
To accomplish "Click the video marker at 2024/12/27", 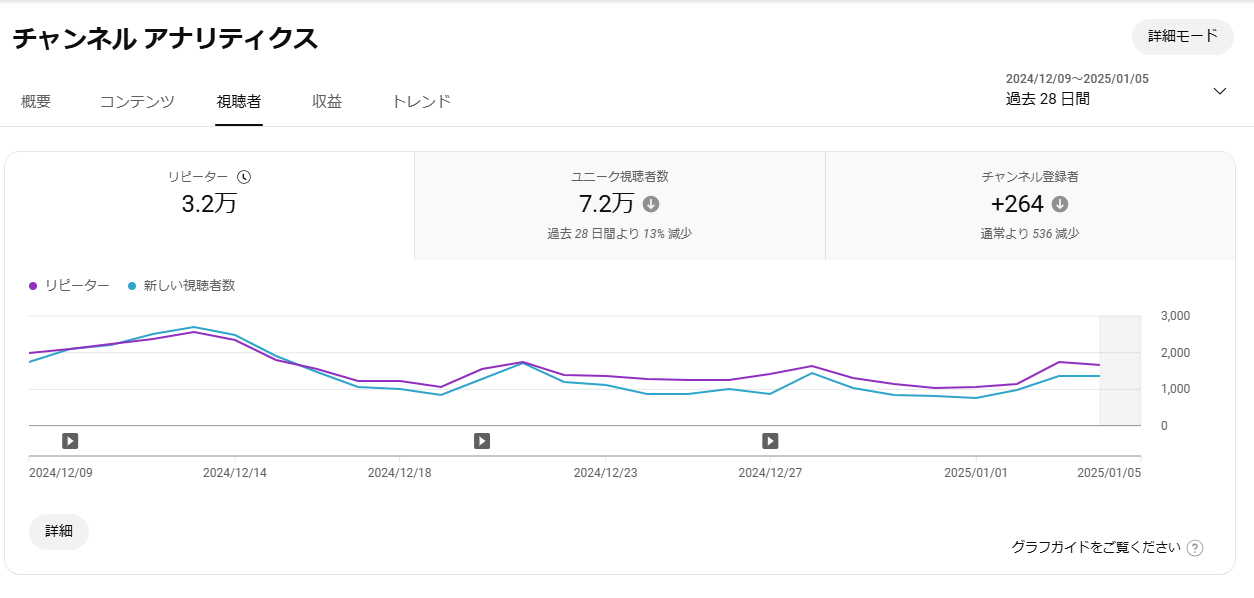I will pos(770,441).
